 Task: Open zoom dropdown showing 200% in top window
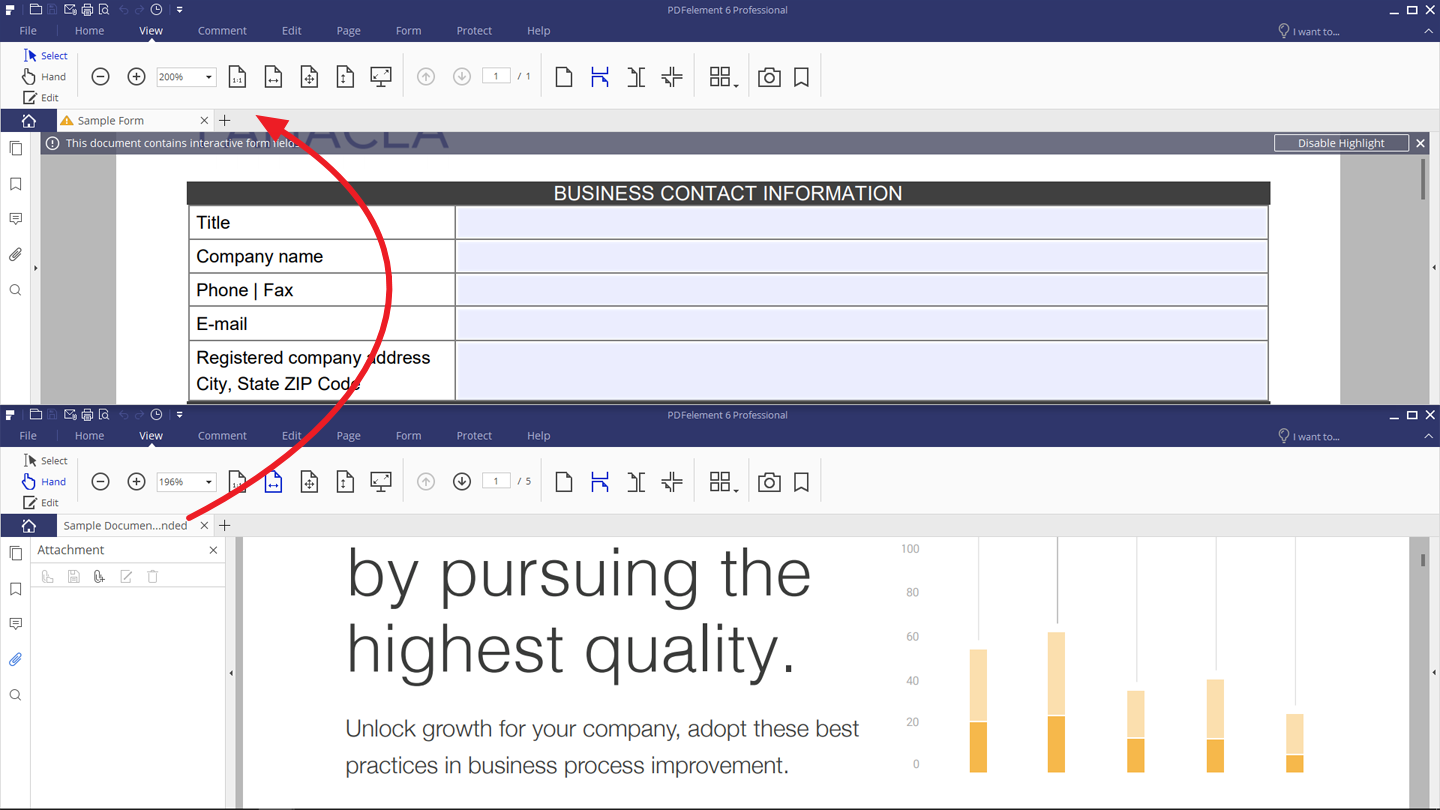(208, 77)
